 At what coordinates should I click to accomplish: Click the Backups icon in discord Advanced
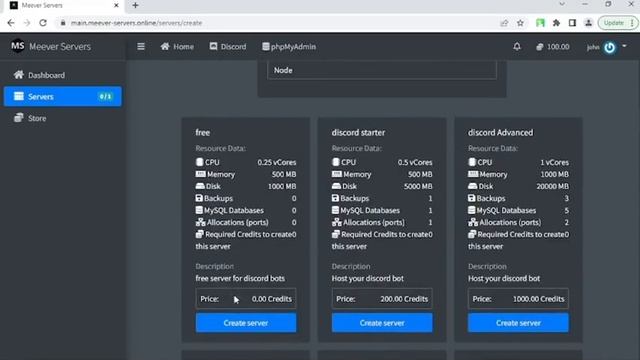click(472, 198)
